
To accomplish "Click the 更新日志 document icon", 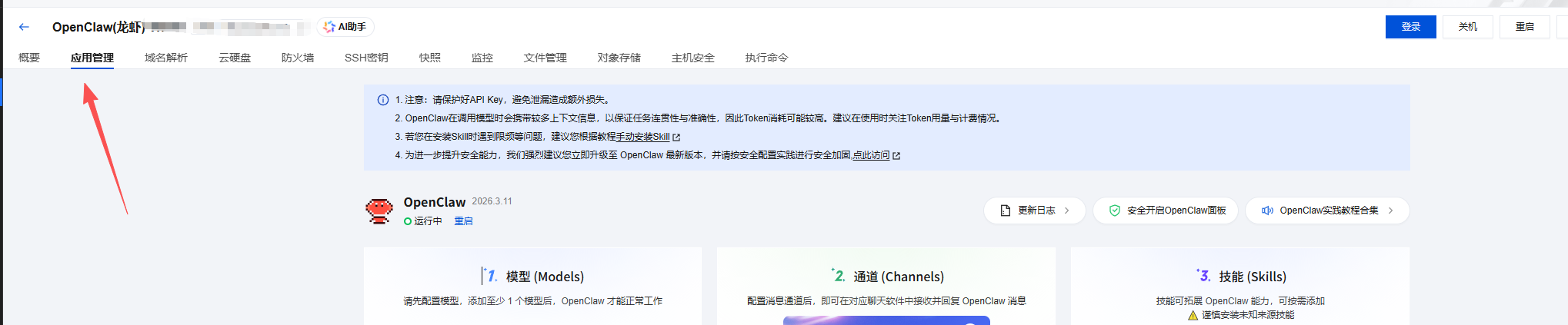I will click(x=1006, y=211).
